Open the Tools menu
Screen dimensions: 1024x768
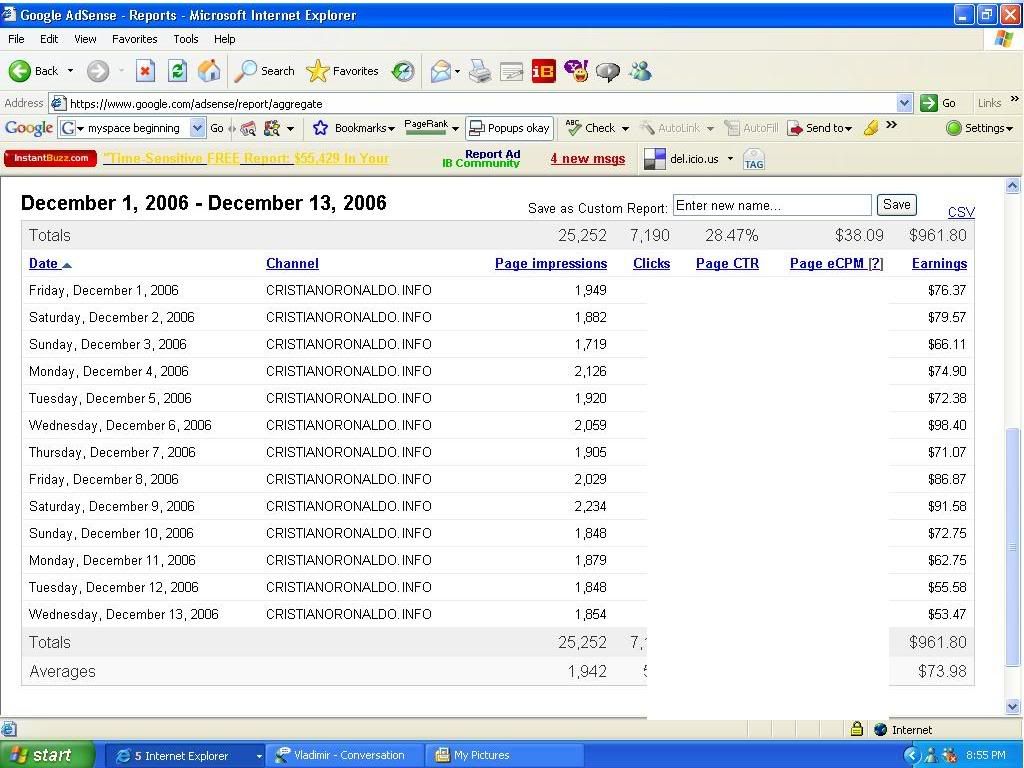(185, 39)
